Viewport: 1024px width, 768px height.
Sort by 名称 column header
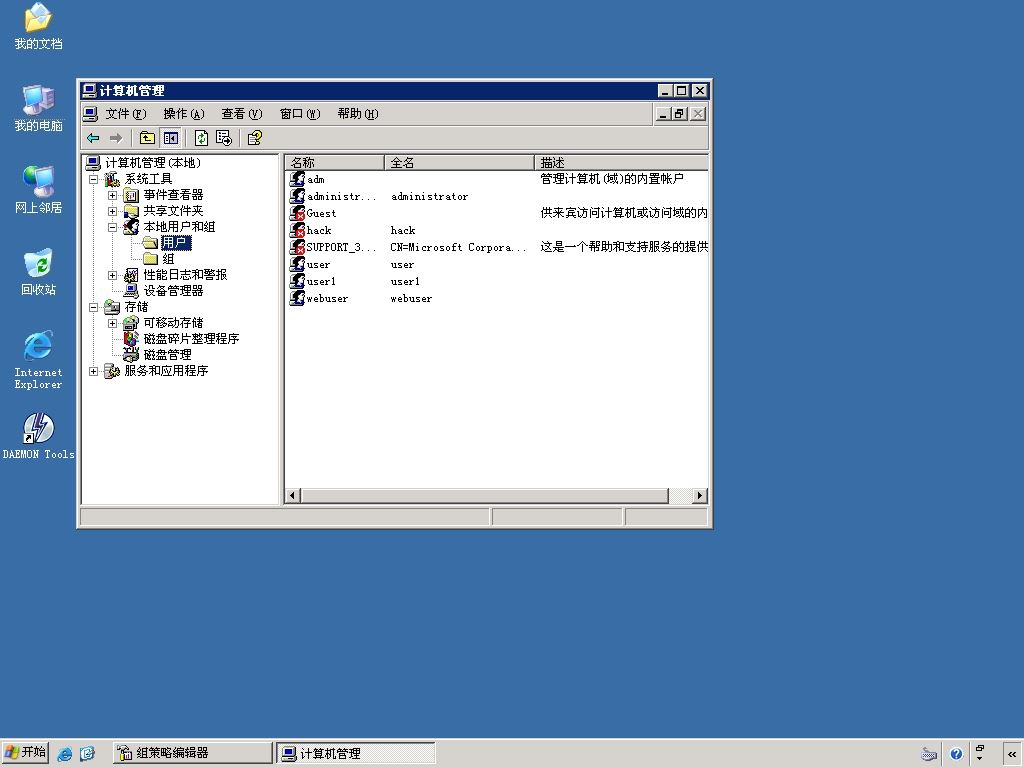coord(335,162)
